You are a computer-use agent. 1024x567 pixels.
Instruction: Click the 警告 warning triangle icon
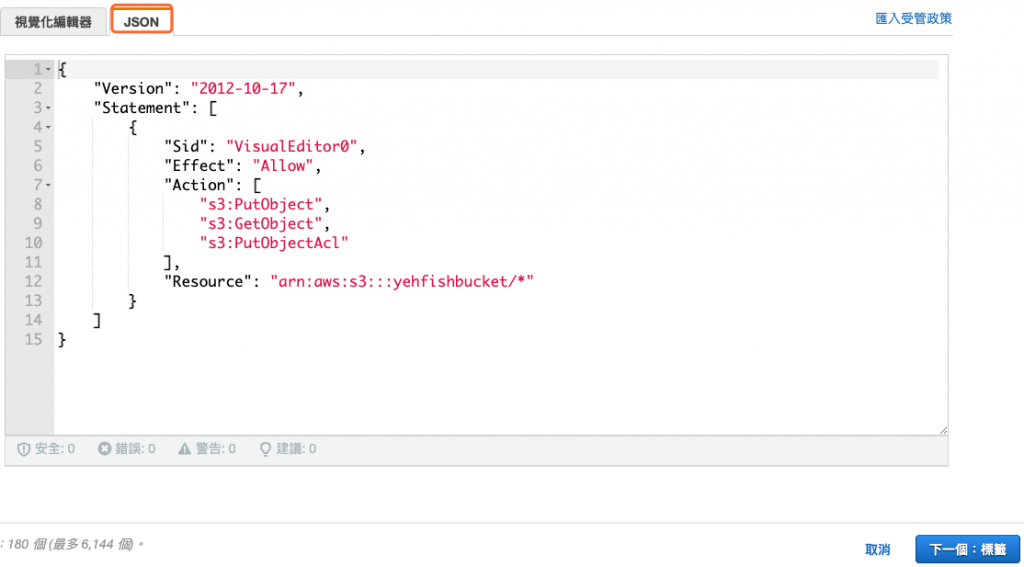185,449
